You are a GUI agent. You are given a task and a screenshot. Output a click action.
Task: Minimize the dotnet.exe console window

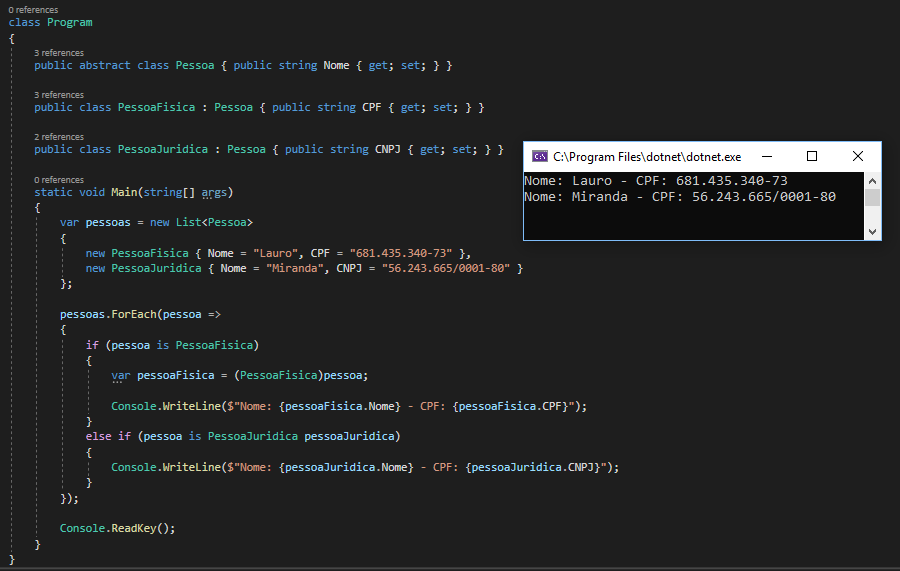767,156
